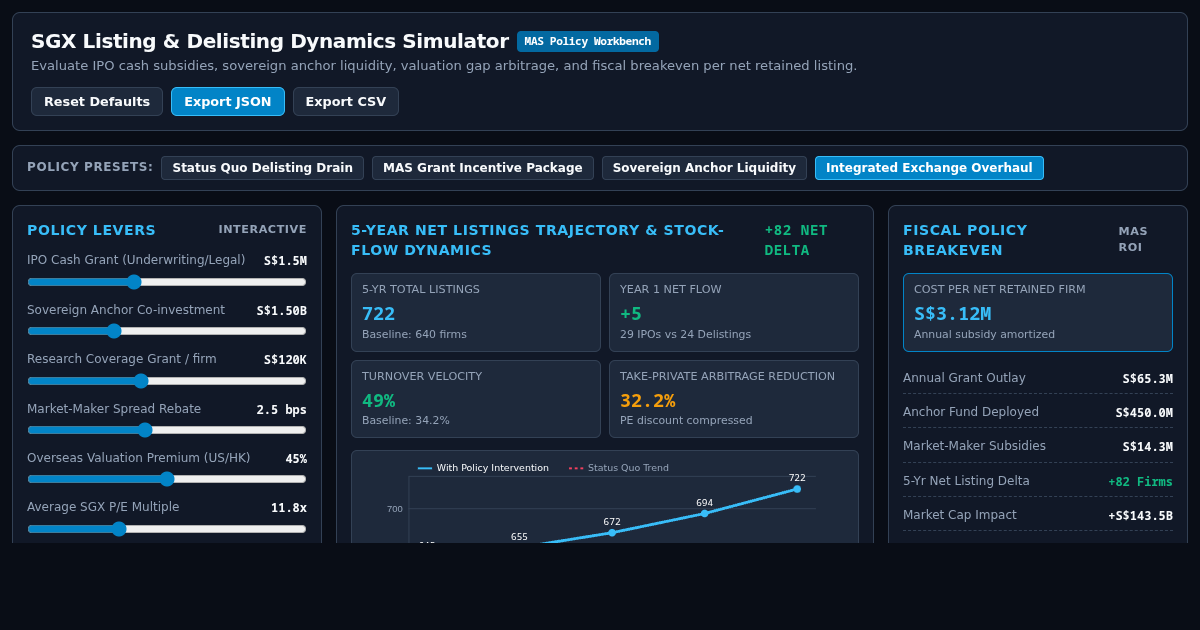Click the SGX Simulator main title
1200x630 pixels.
click(270, 41)
